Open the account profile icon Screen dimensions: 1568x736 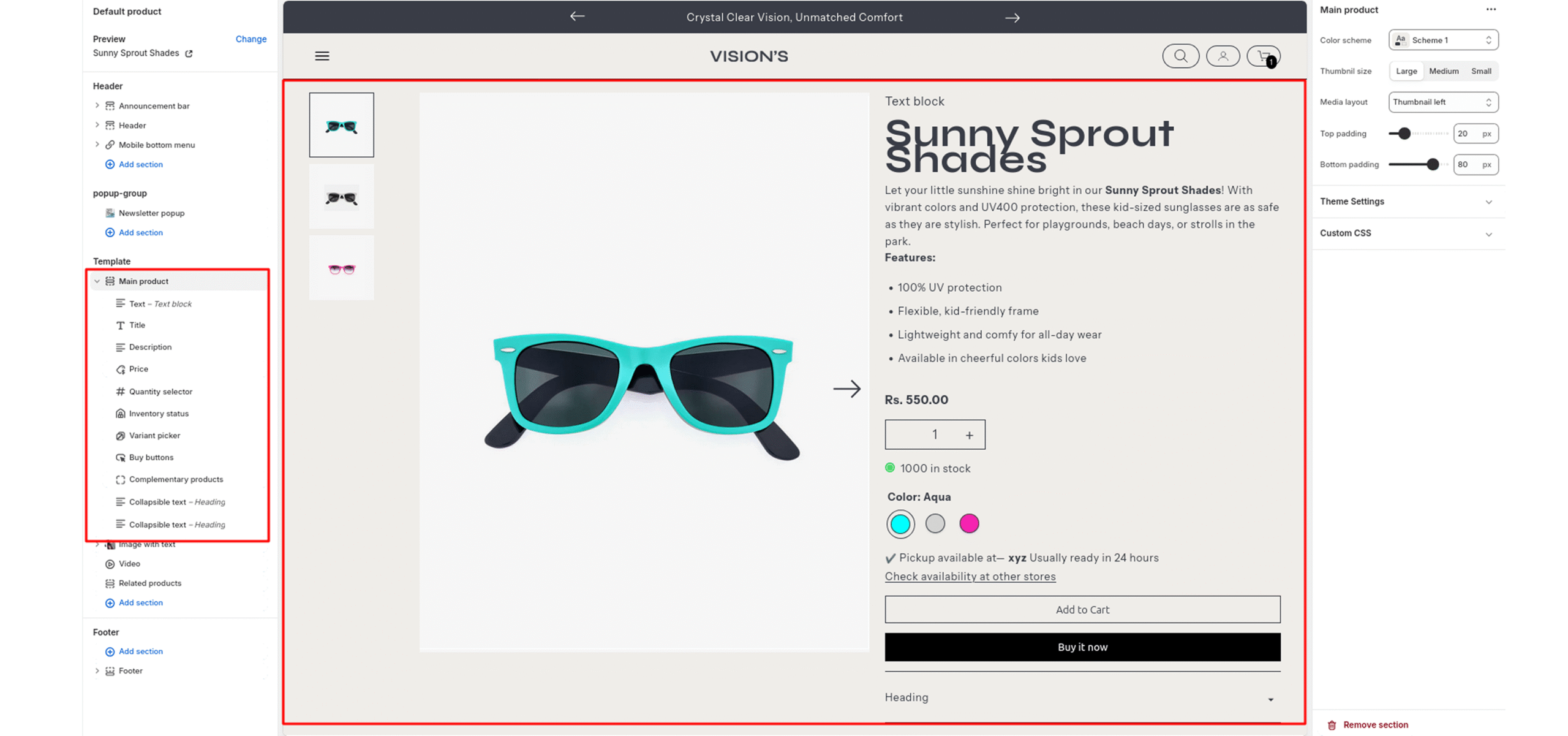(x=1223, y=56)
